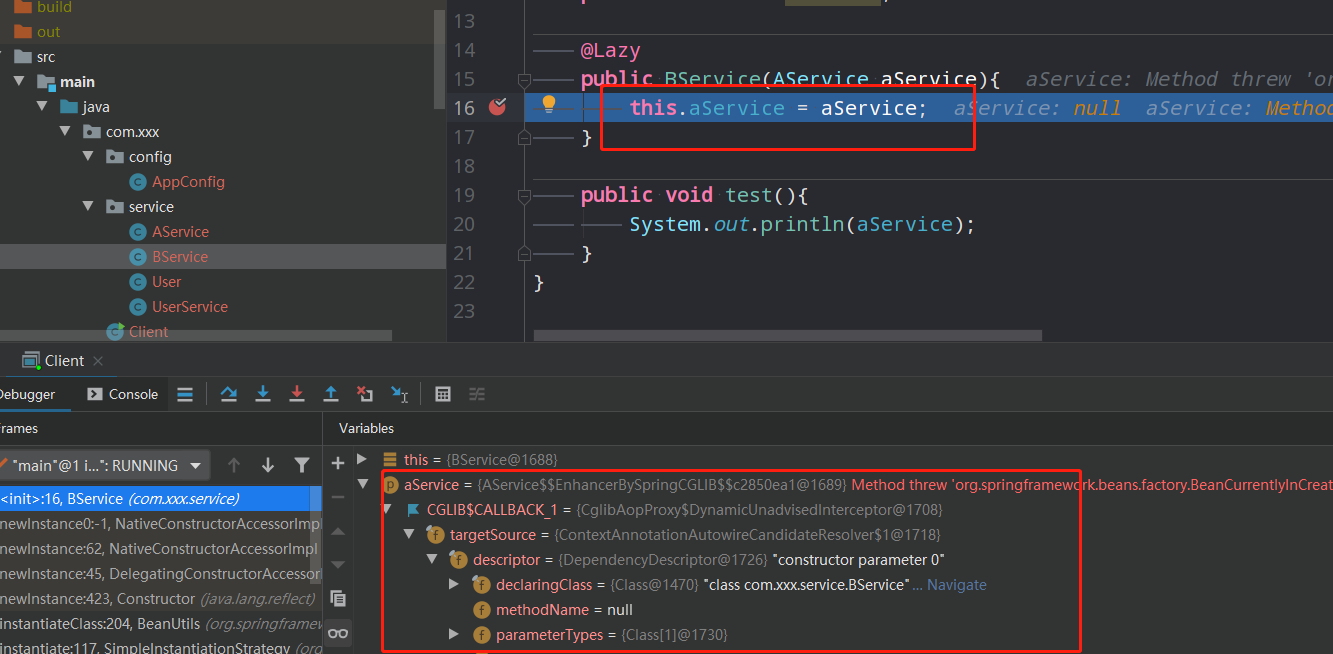Toggle the breakpoint on line 16
The width and height of the screenshot is (1333, 654).
[x=497, y=107]
